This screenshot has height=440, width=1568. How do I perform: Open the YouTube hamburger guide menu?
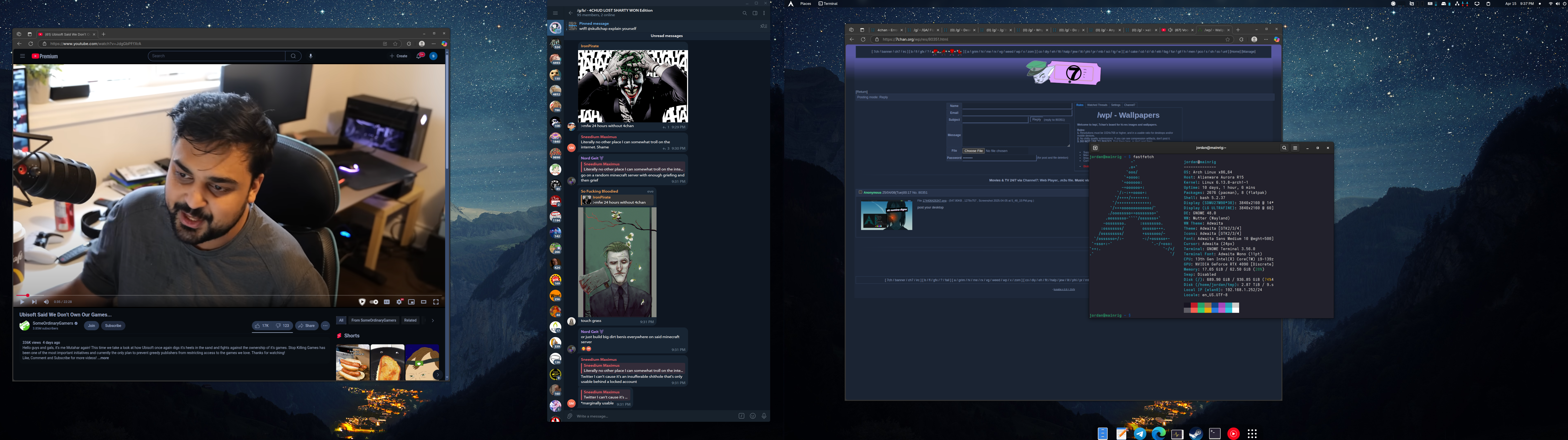point(23,56)
